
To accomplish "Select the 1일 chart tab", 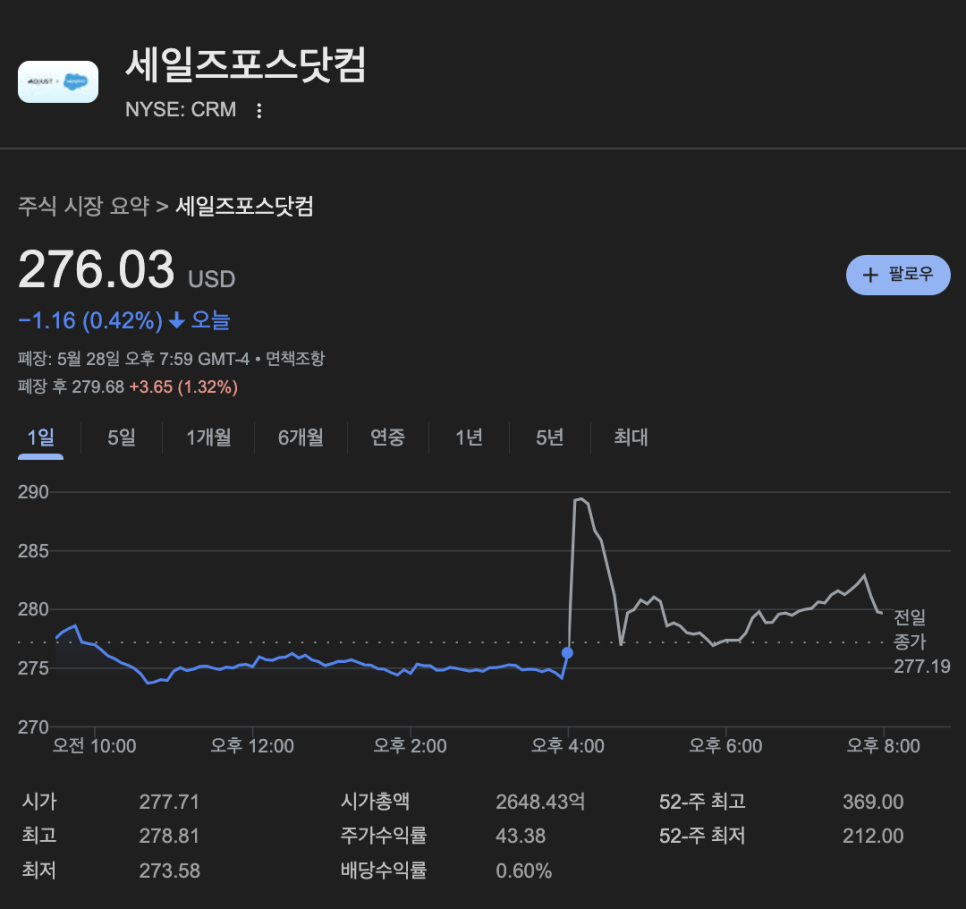I will pyautogui.click(x=41, y=438).
